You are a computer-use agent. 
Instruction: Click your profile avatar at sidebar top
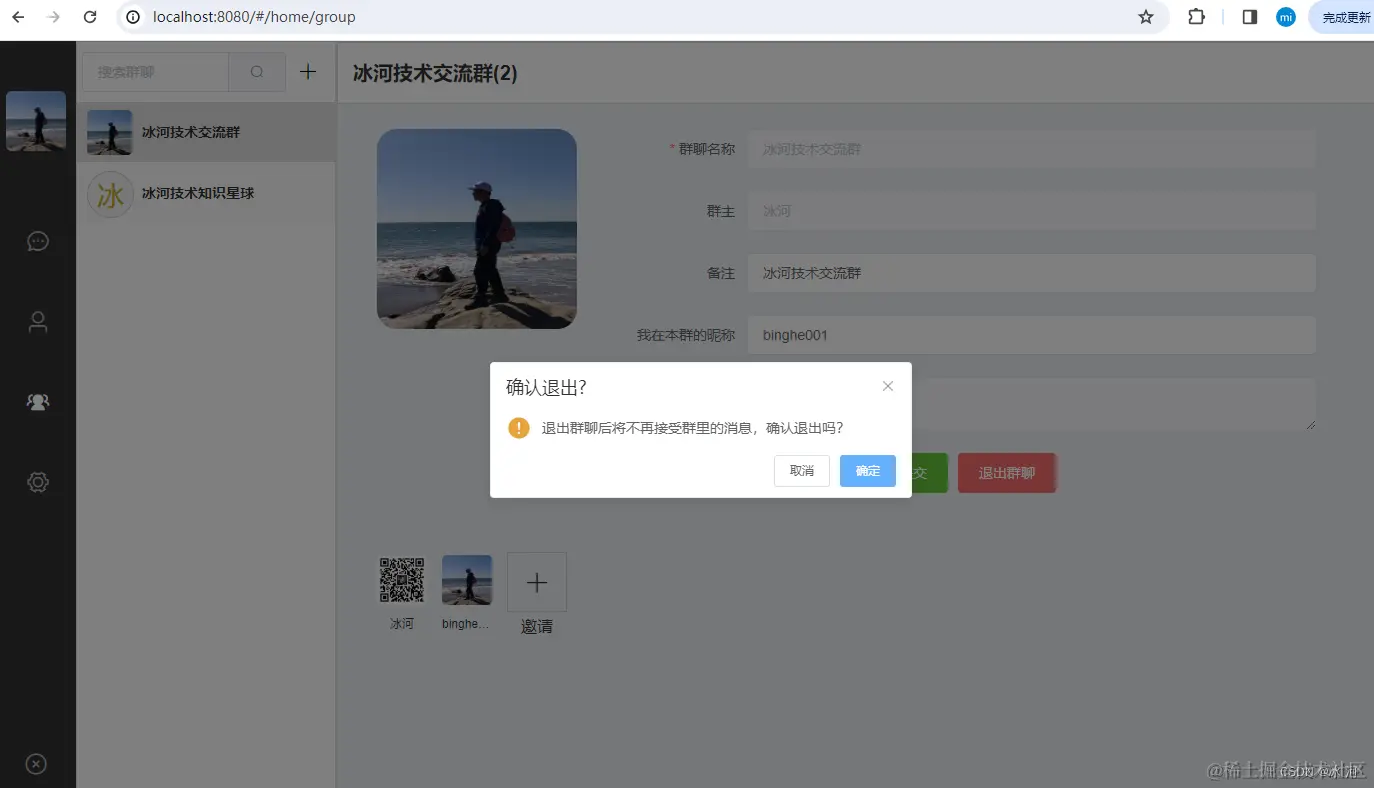36,120
